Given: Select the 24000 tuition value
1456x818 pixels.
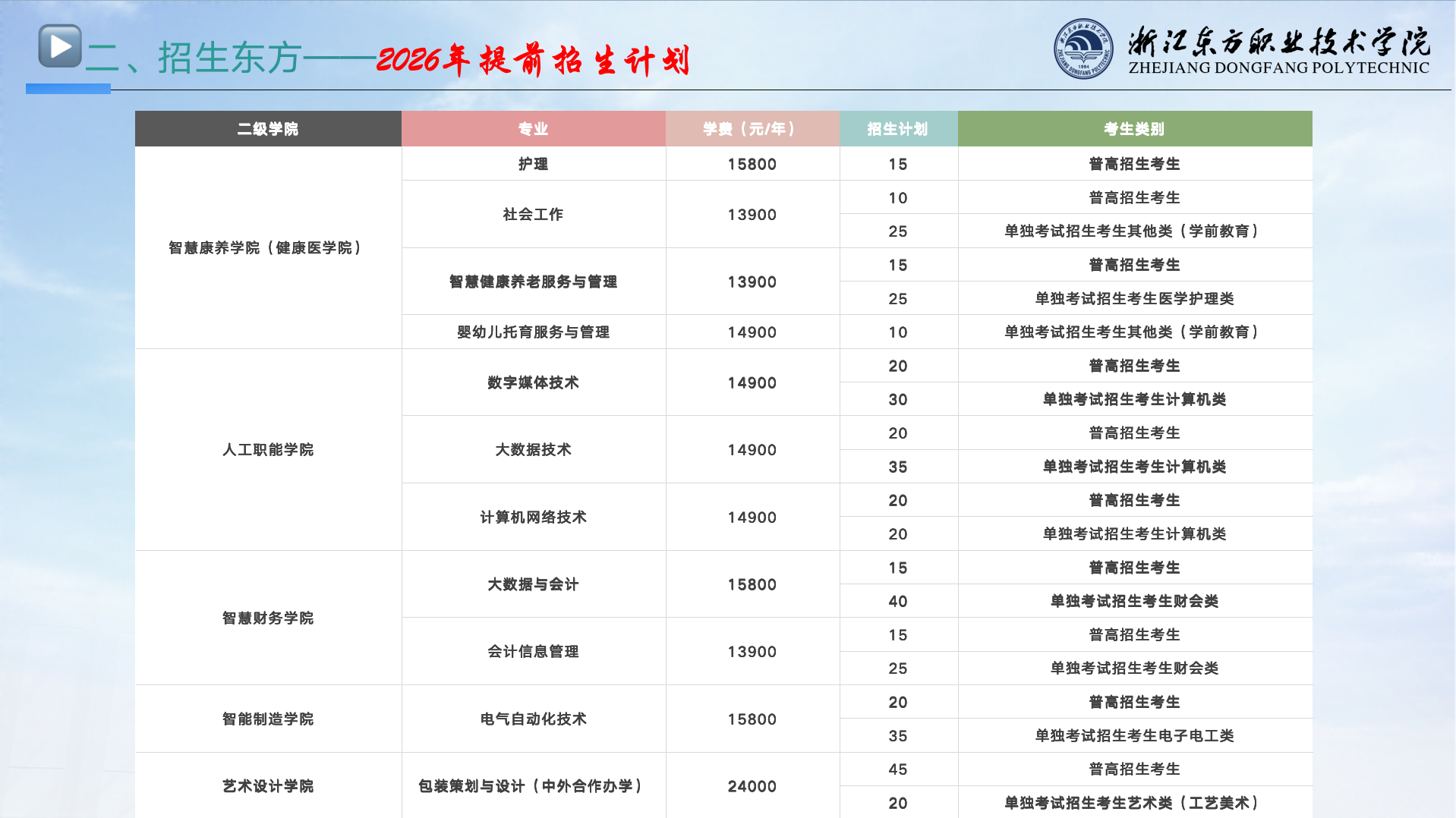Looking at the screenshot, I should (752, 786).
